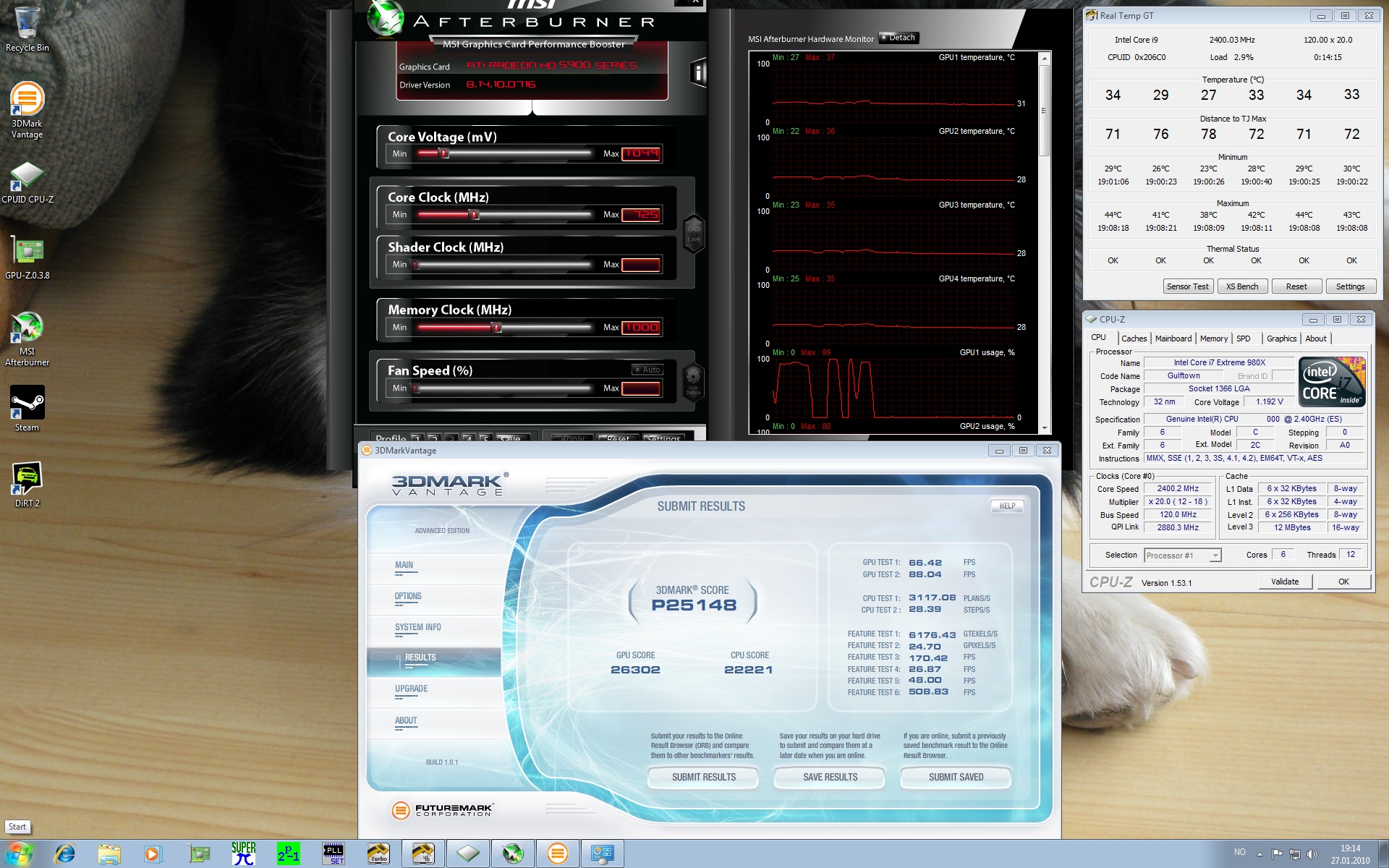Screen dimensions: 1389x868
Task: Open the Steam desktop shortcut
Action: [x=27, y=409]
